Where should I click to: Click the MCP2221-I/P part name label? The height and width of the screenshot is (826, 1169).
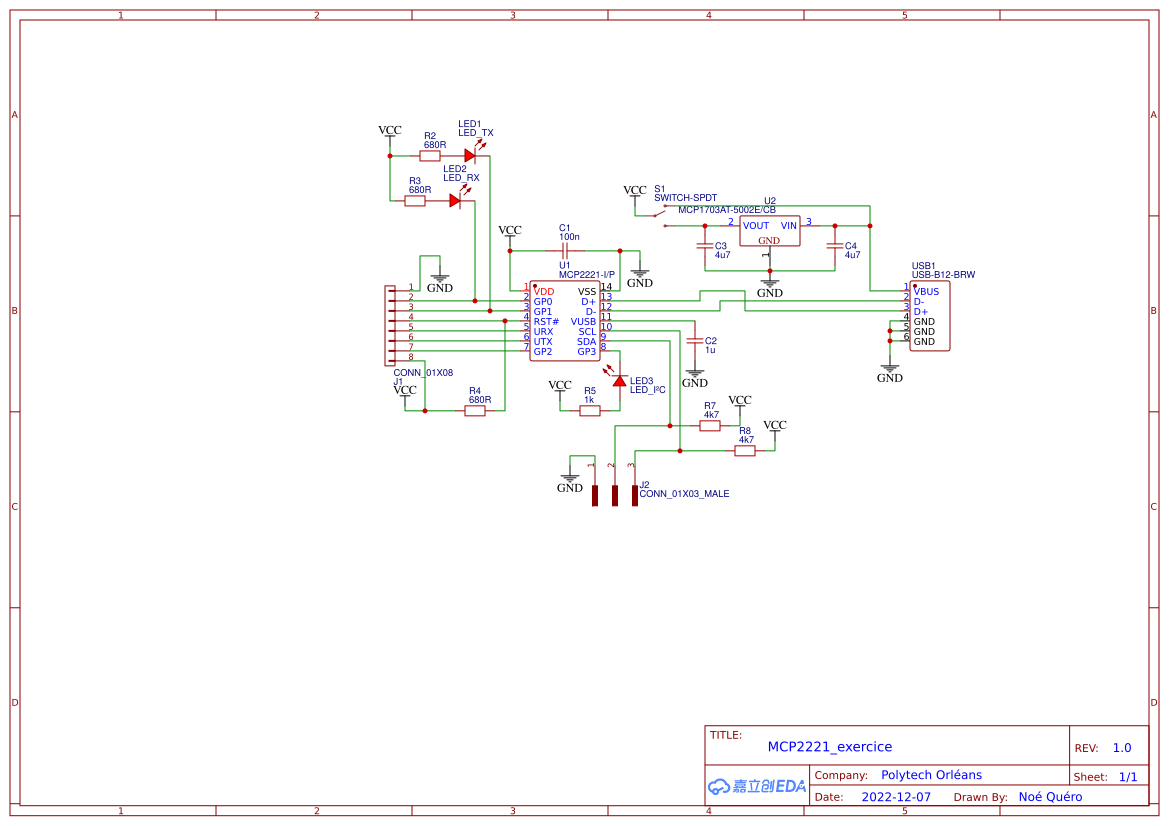click(587, 274)
